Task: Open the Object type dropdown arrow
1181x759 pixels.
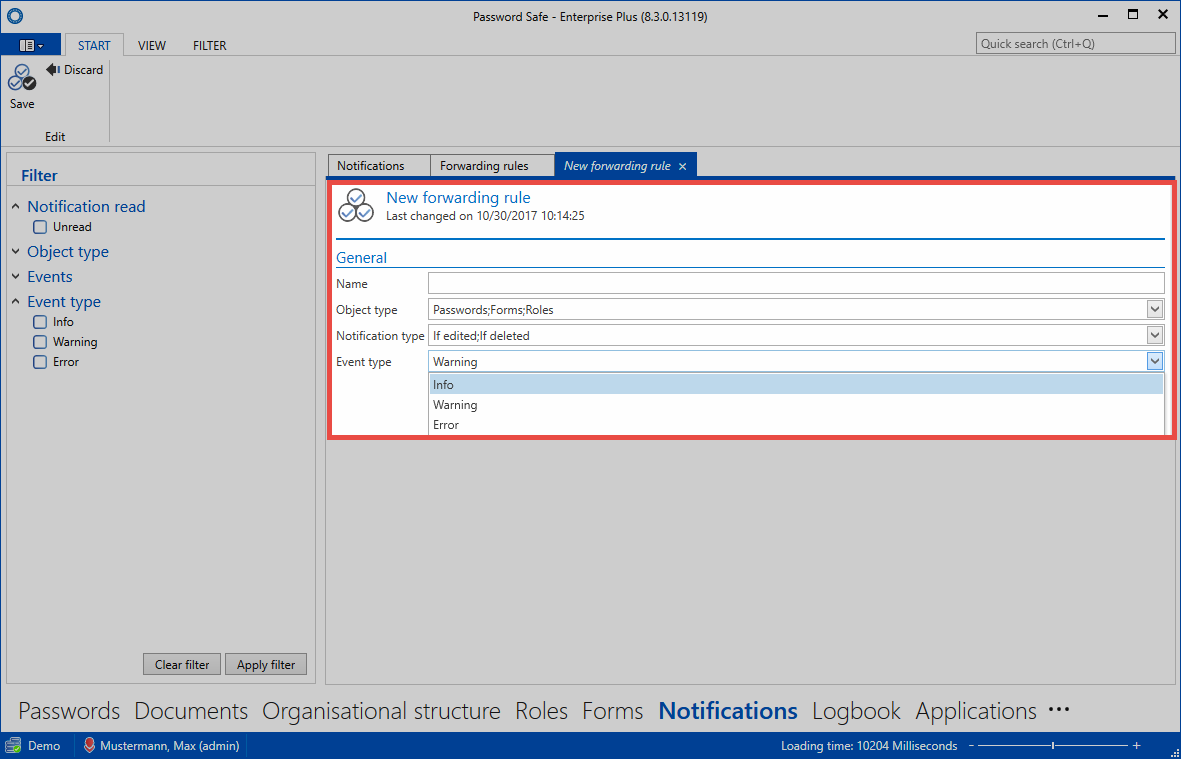Action: [1155, 309]
